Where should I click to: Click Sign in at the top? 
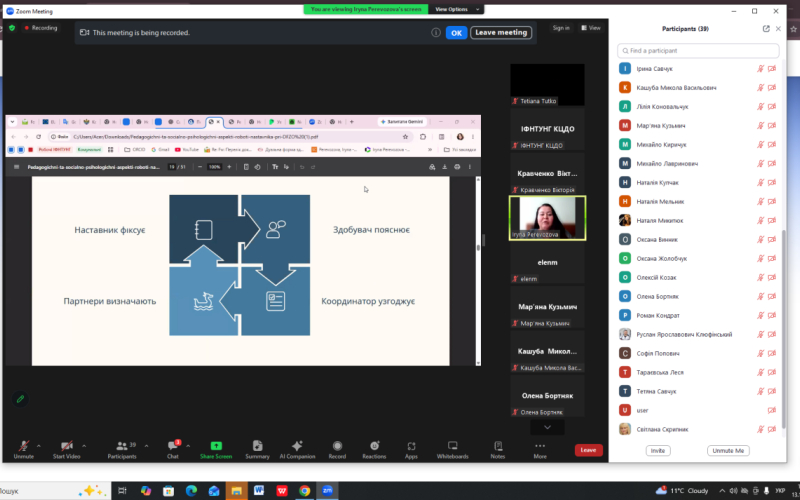561,28
